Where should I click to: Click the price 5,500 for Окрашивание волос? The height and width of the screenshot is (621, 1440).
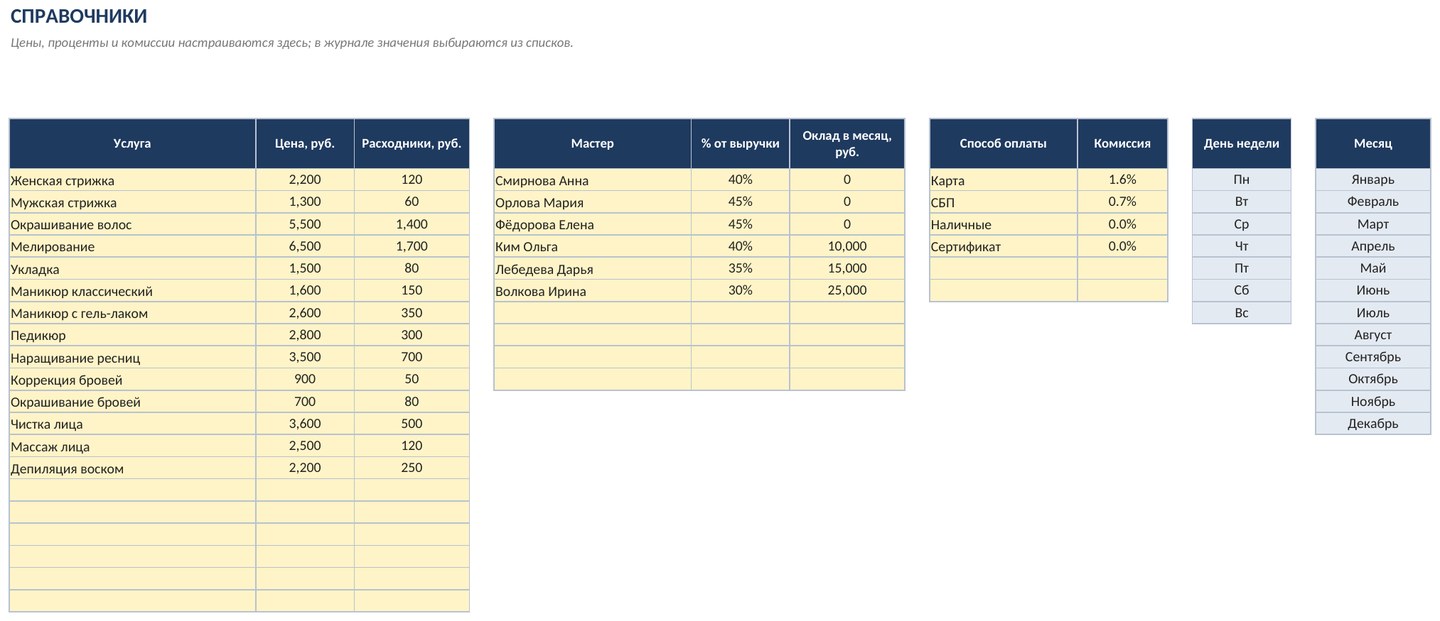point(305,224)
